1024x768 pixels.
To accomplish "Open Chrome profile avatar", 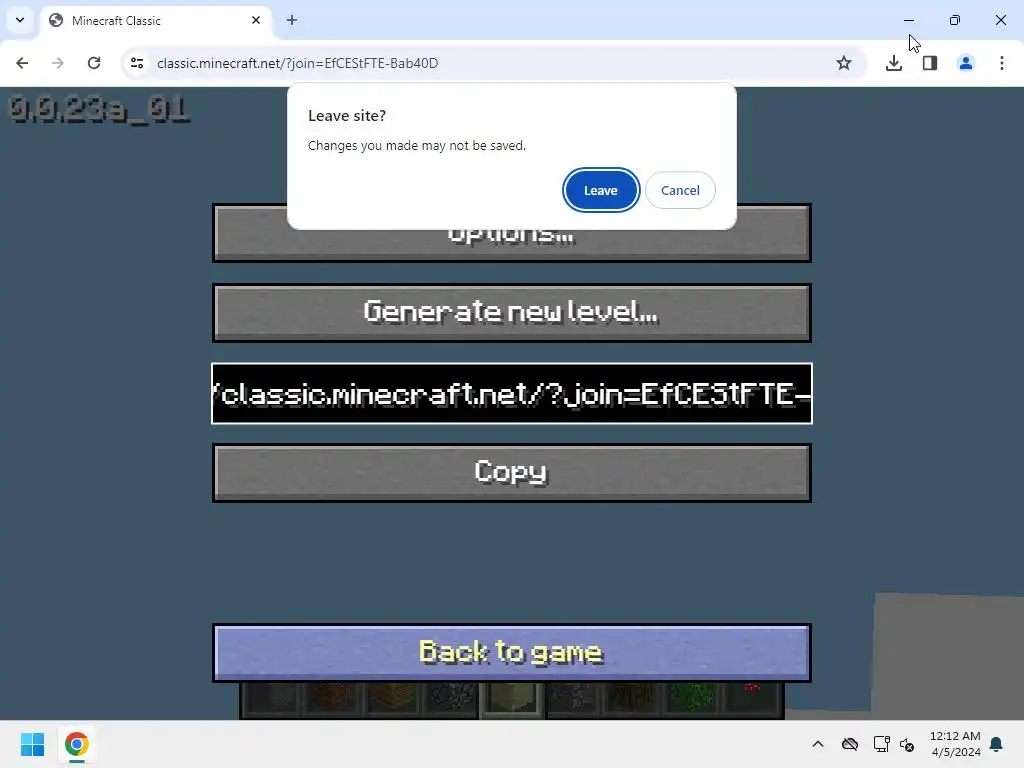I will point(966,63).
